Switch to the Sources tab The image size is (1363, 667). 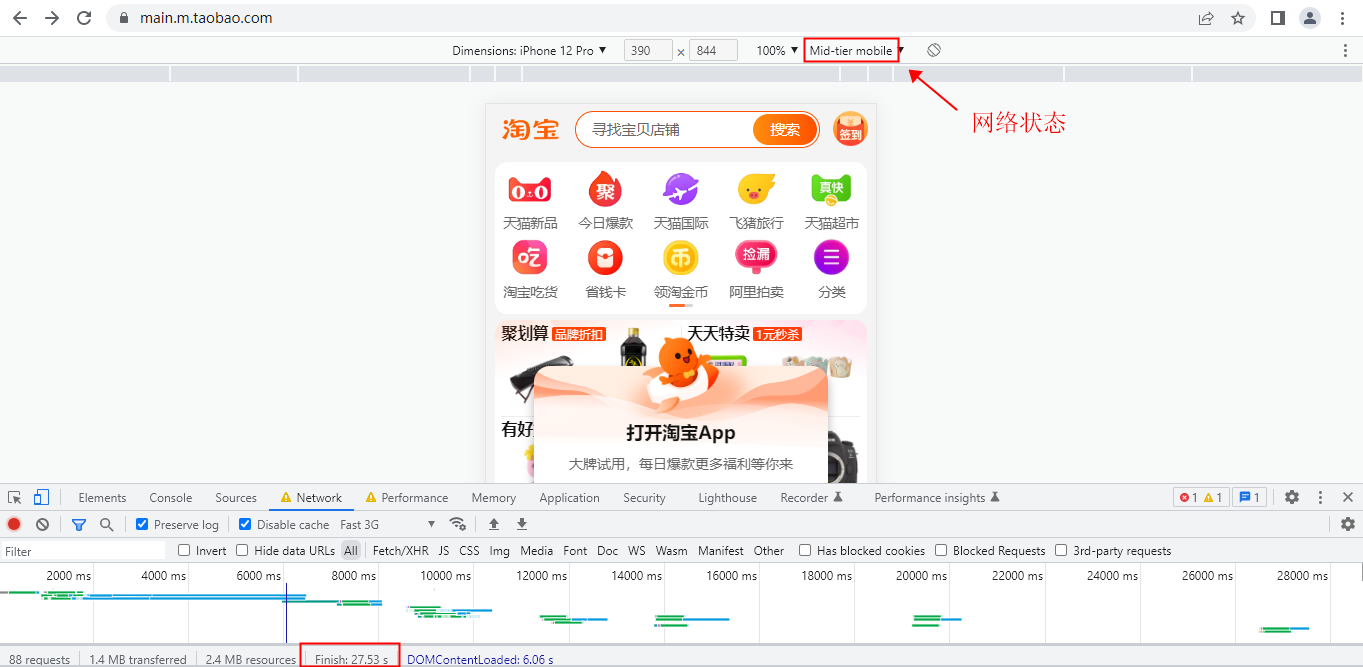236,497
